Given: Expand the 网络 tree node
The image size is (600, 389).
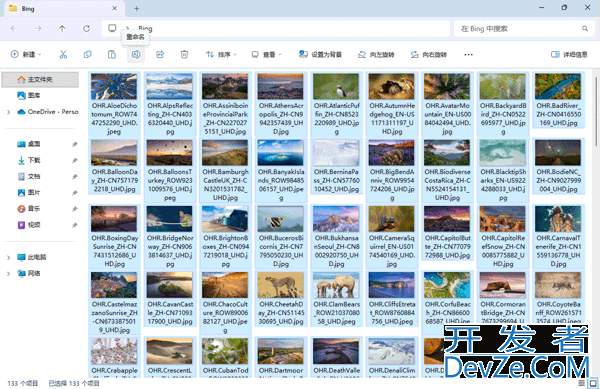Looking at the screenshot, I should (8, 273).
